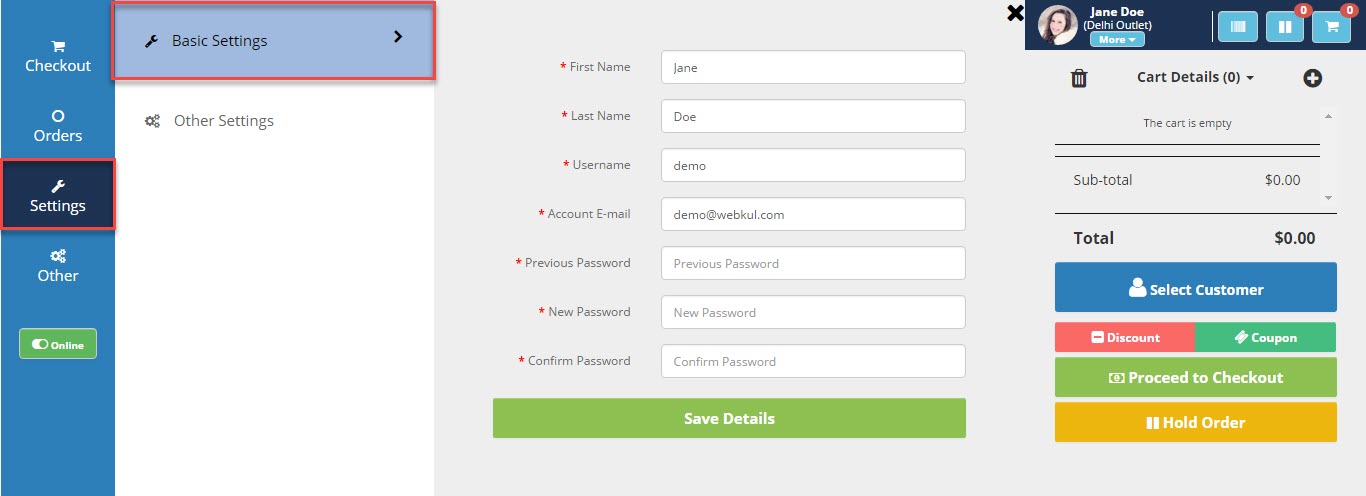Go to Orders in the sidebar

click(x=58, y=126)
